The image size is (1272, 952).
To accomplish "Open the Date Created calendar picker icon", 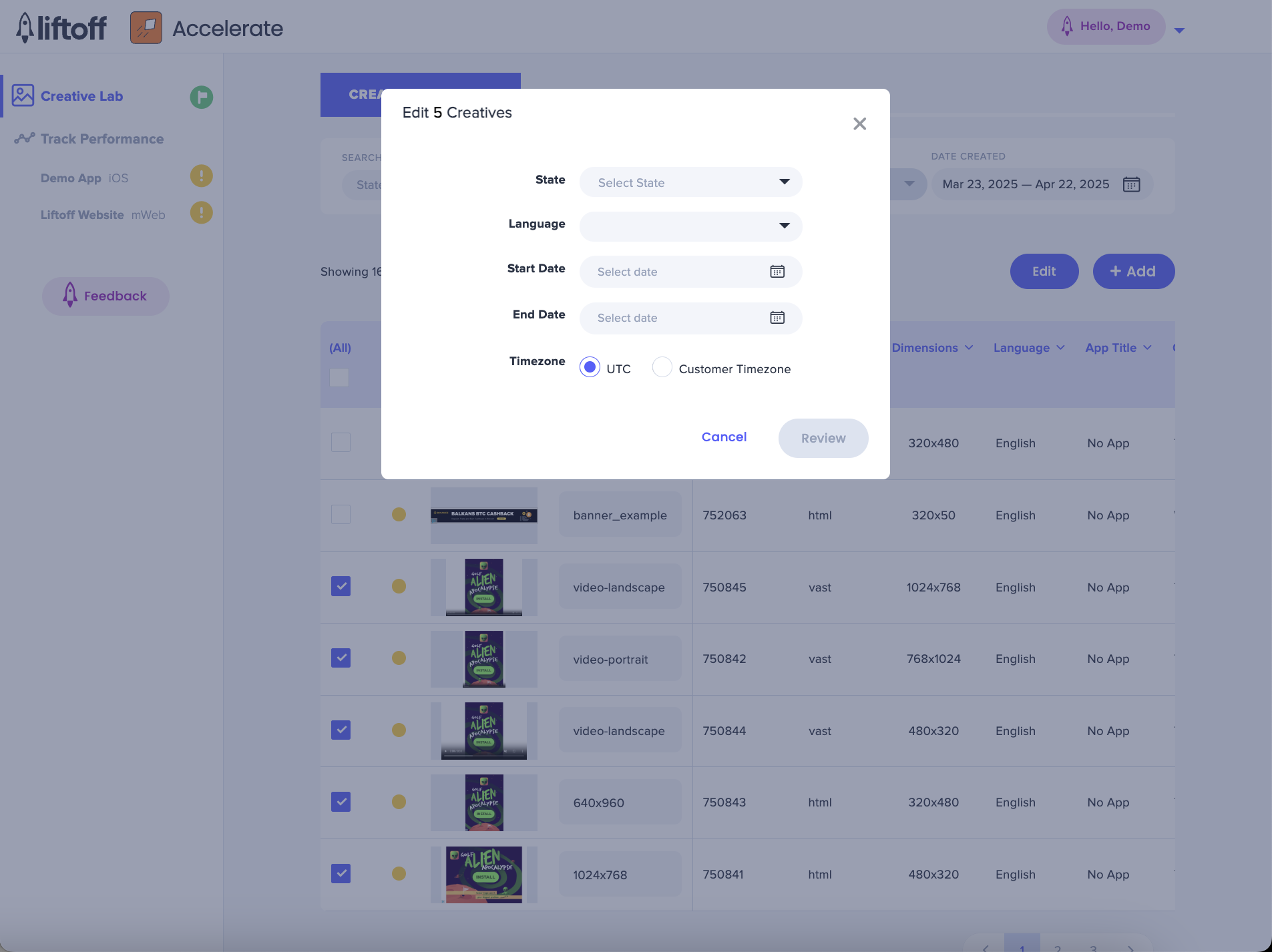I will [1131, 184].
